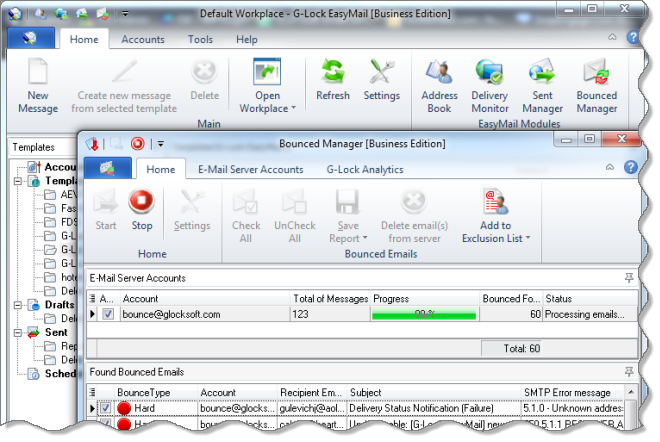660x442 pixels.
Task: Open Bounced Manager help icon
Action: (630, 167)
